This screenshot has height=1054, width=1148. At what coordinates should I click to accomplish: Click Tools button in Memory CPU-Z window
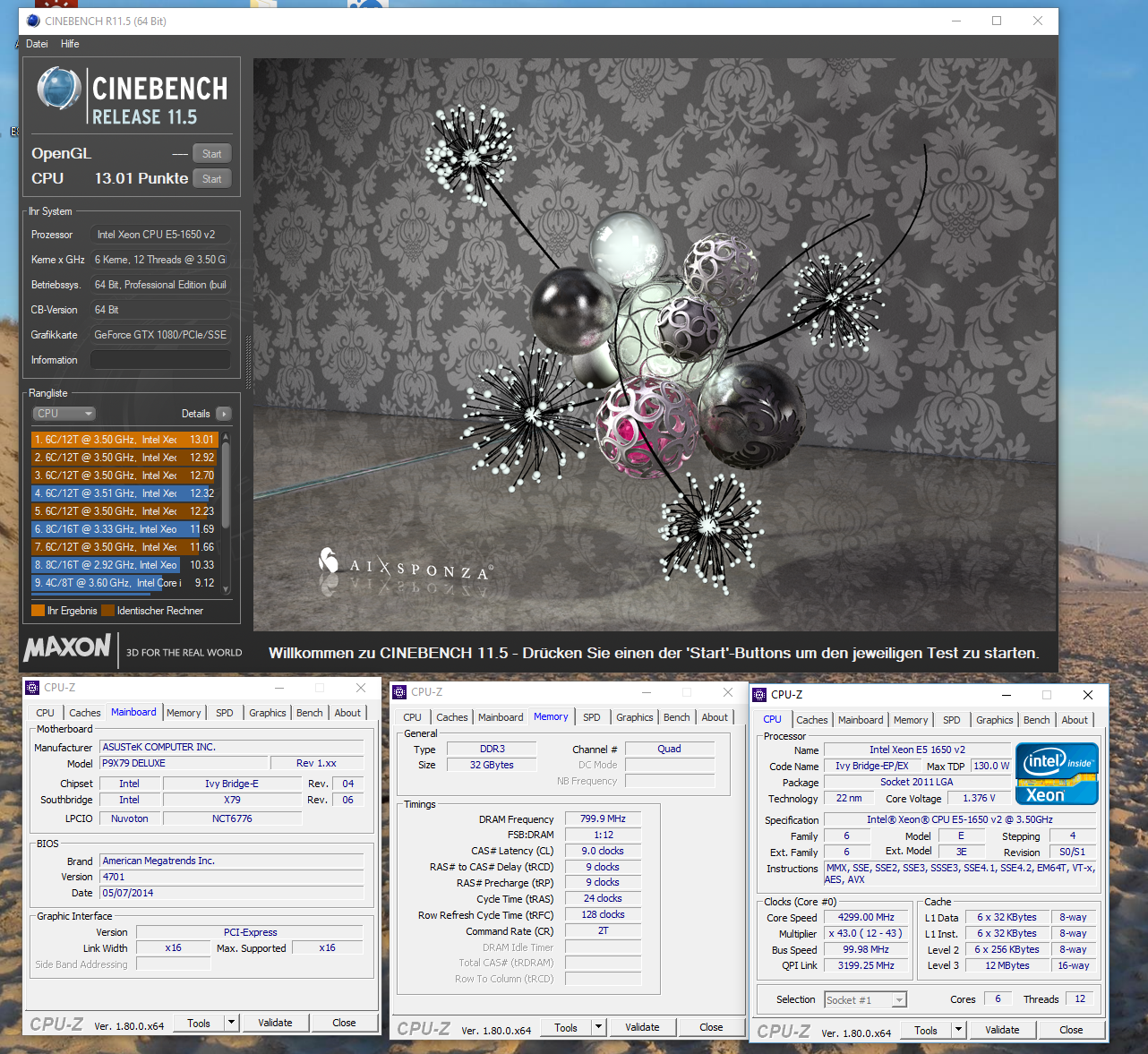coord(566,1027)
